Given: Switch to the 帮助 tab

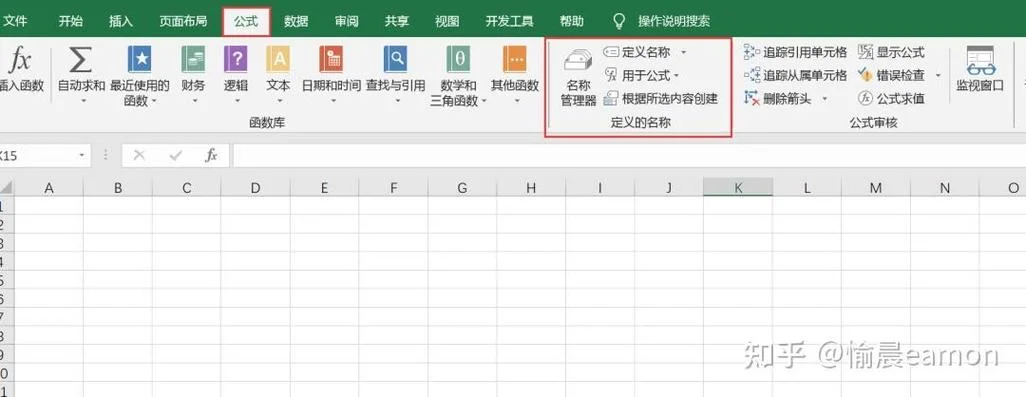Looking at the screenshot, I should [572, 21].
